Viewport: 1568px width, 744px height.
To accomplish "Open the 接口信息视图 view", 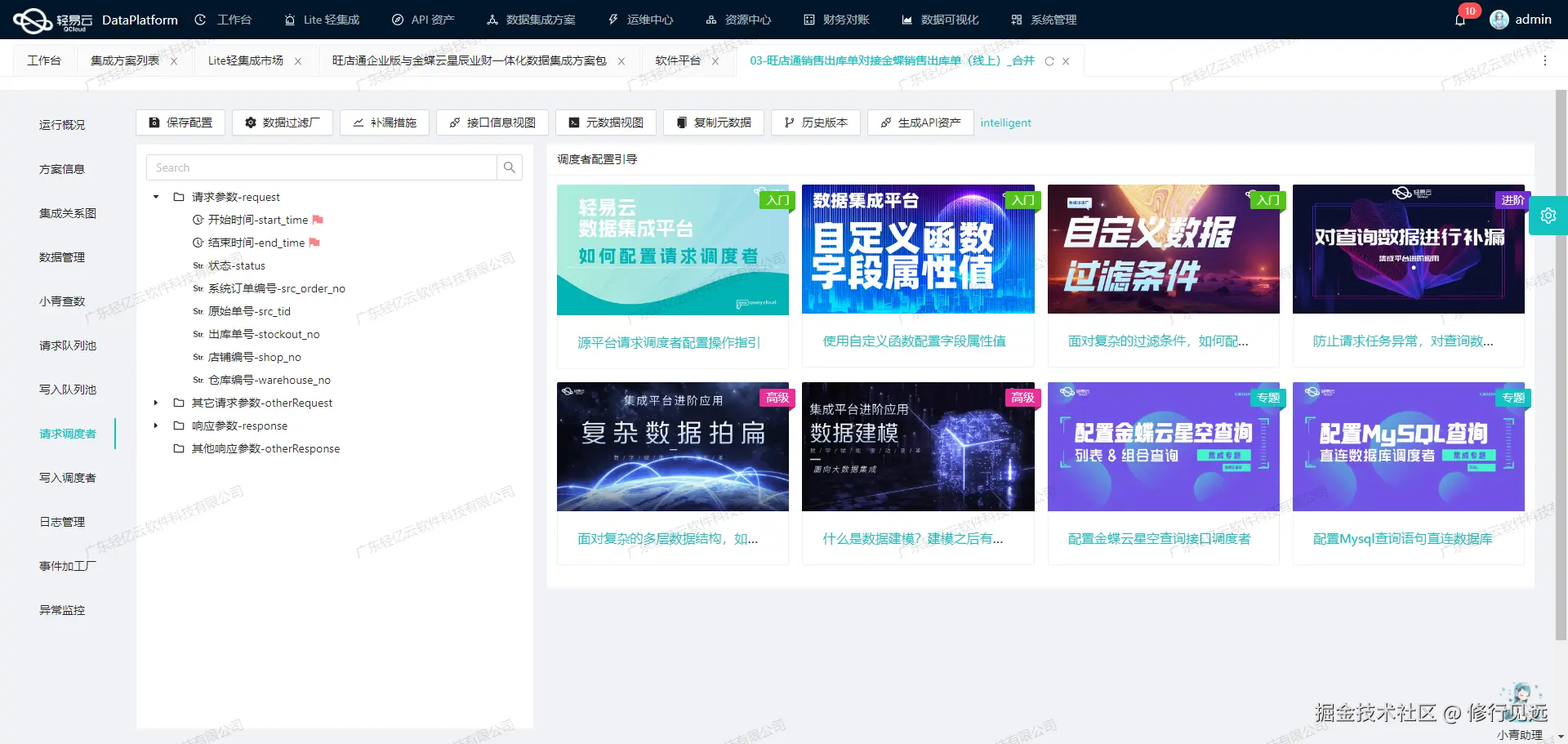I will (492, 123).
